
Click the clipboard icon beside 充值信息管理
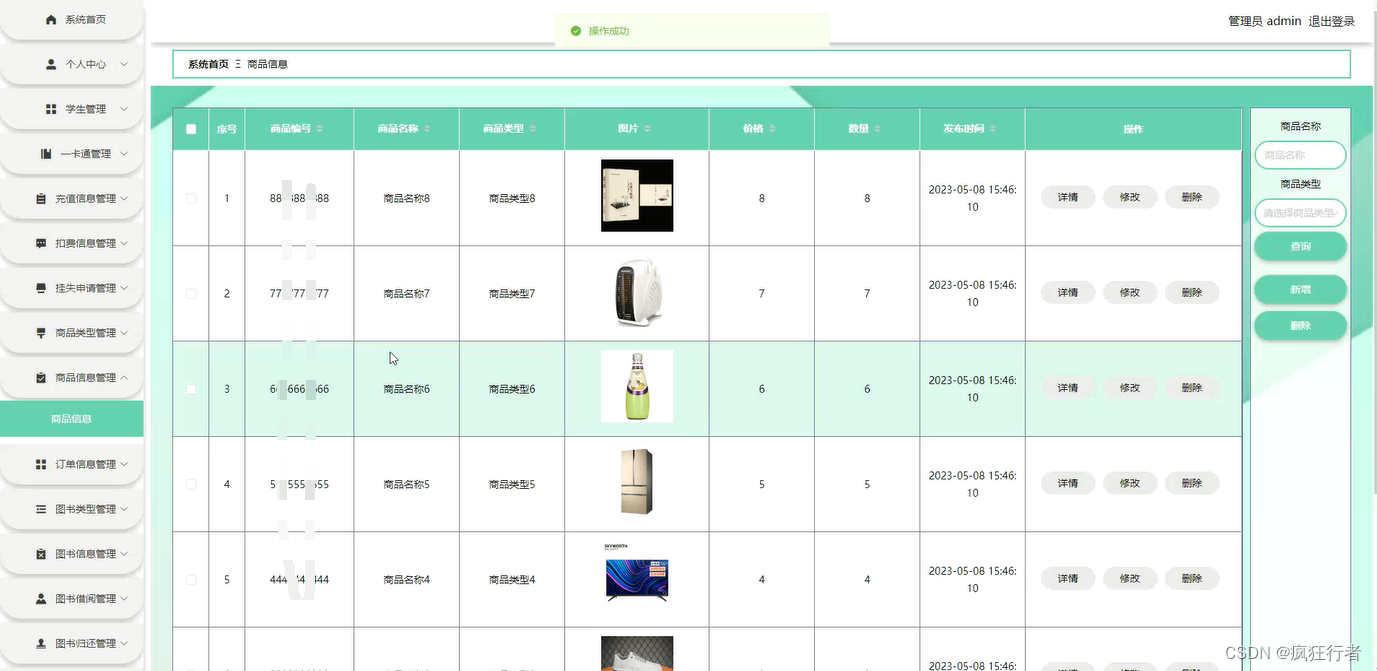pos(41,199)
